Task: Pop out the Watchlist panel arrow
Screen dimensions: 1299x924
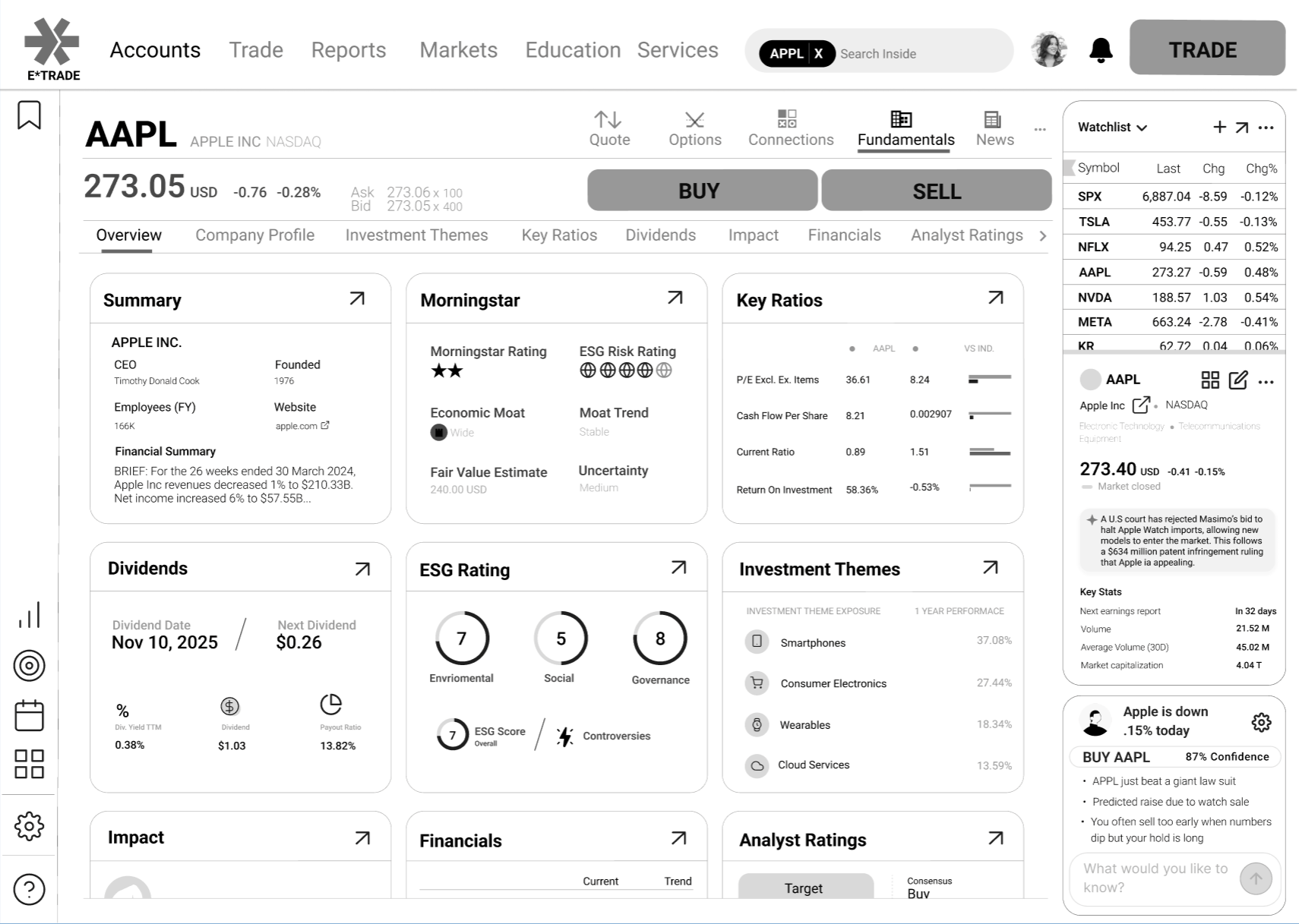Action: 1242,127
